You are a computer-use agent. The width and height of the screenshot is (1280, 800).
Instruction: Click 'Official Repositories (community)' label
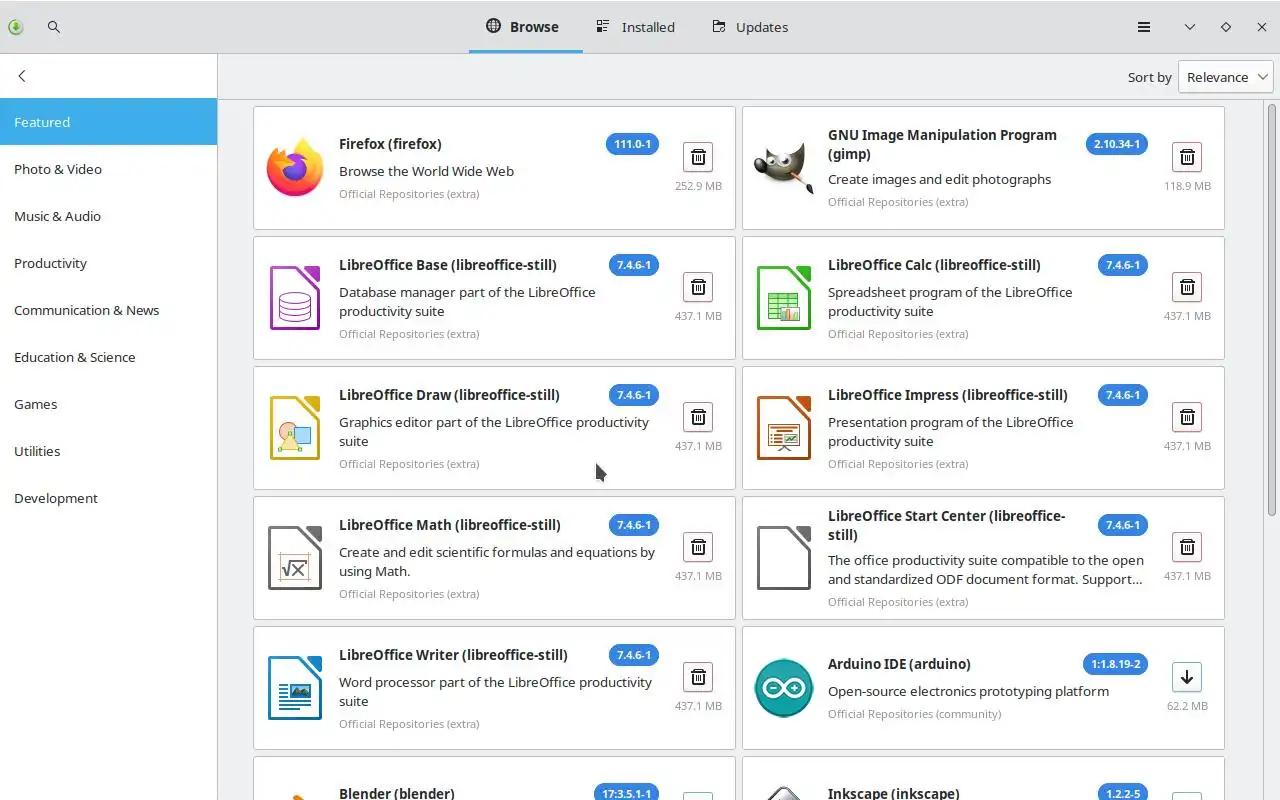coord(914,714)
